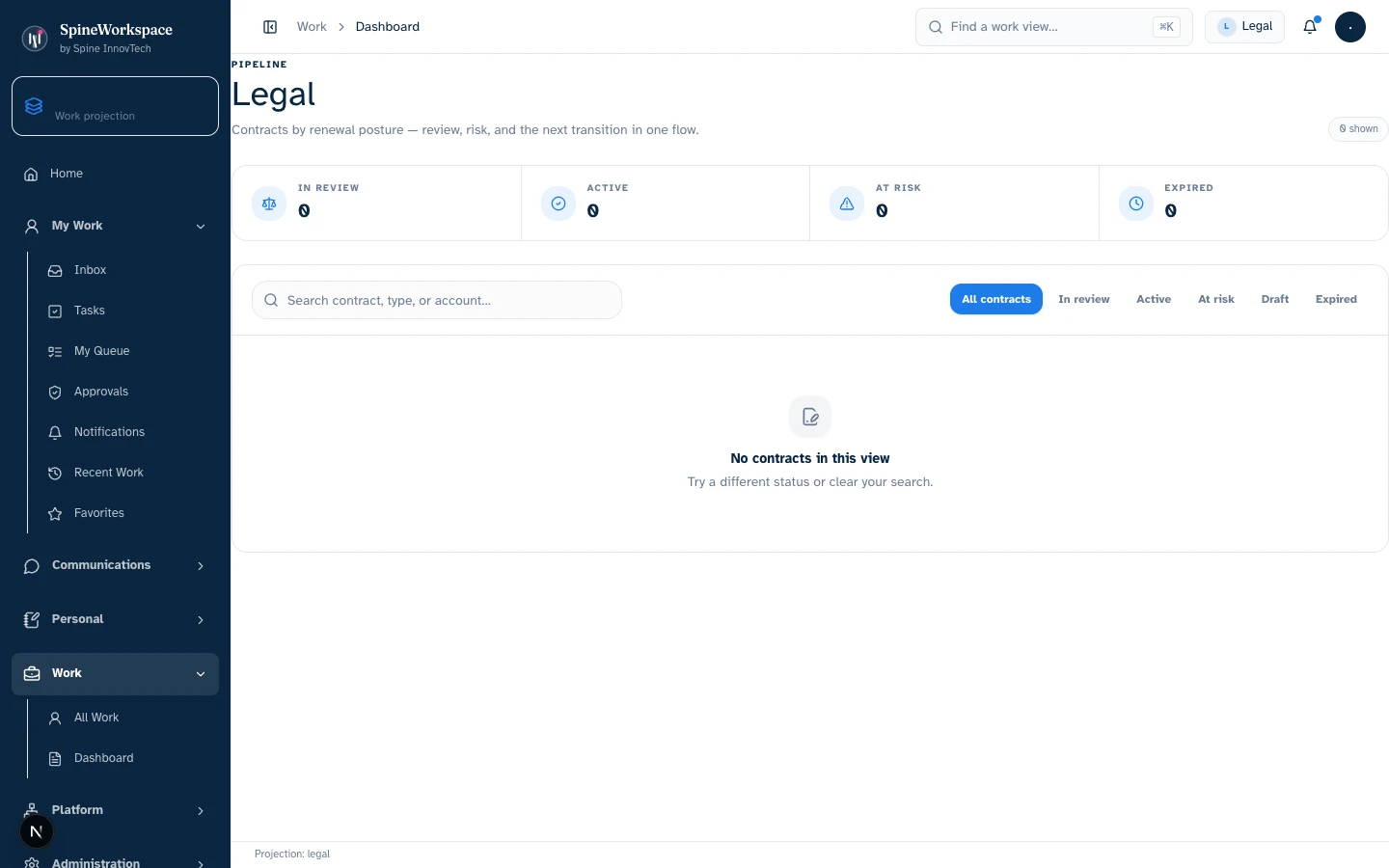Open the Legal projection switcher

click(1244, 27)
